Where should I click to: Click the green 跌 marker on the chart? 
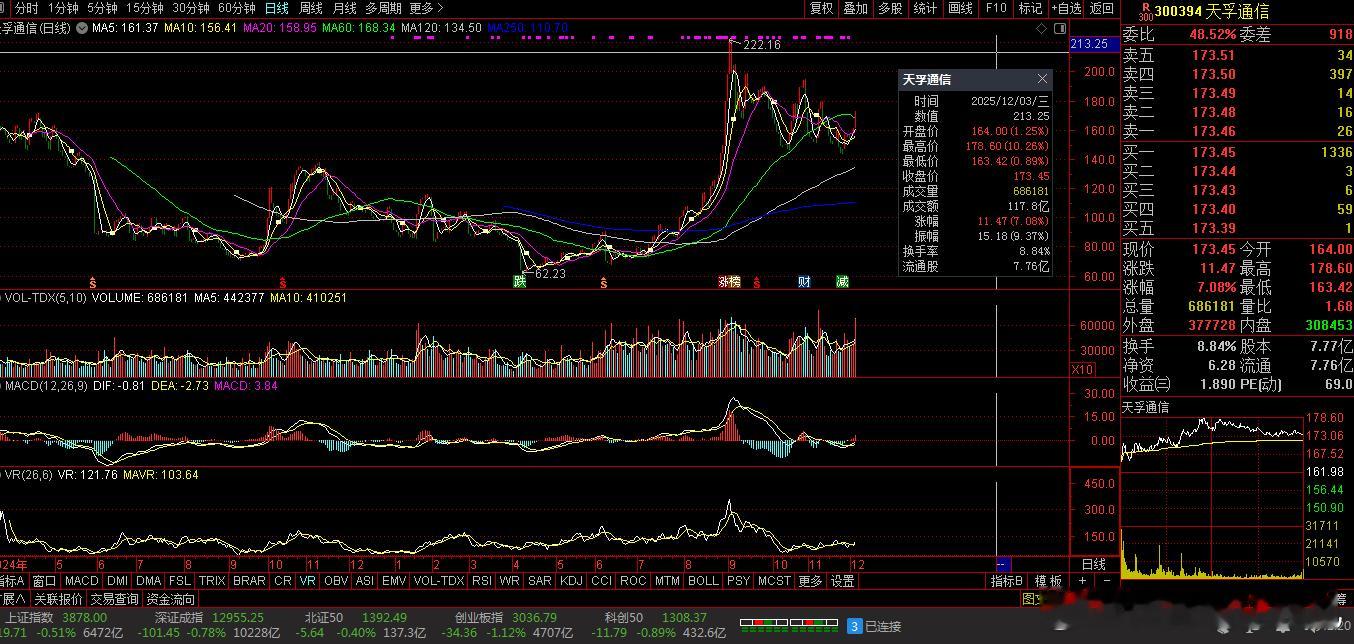pos(520,282)
